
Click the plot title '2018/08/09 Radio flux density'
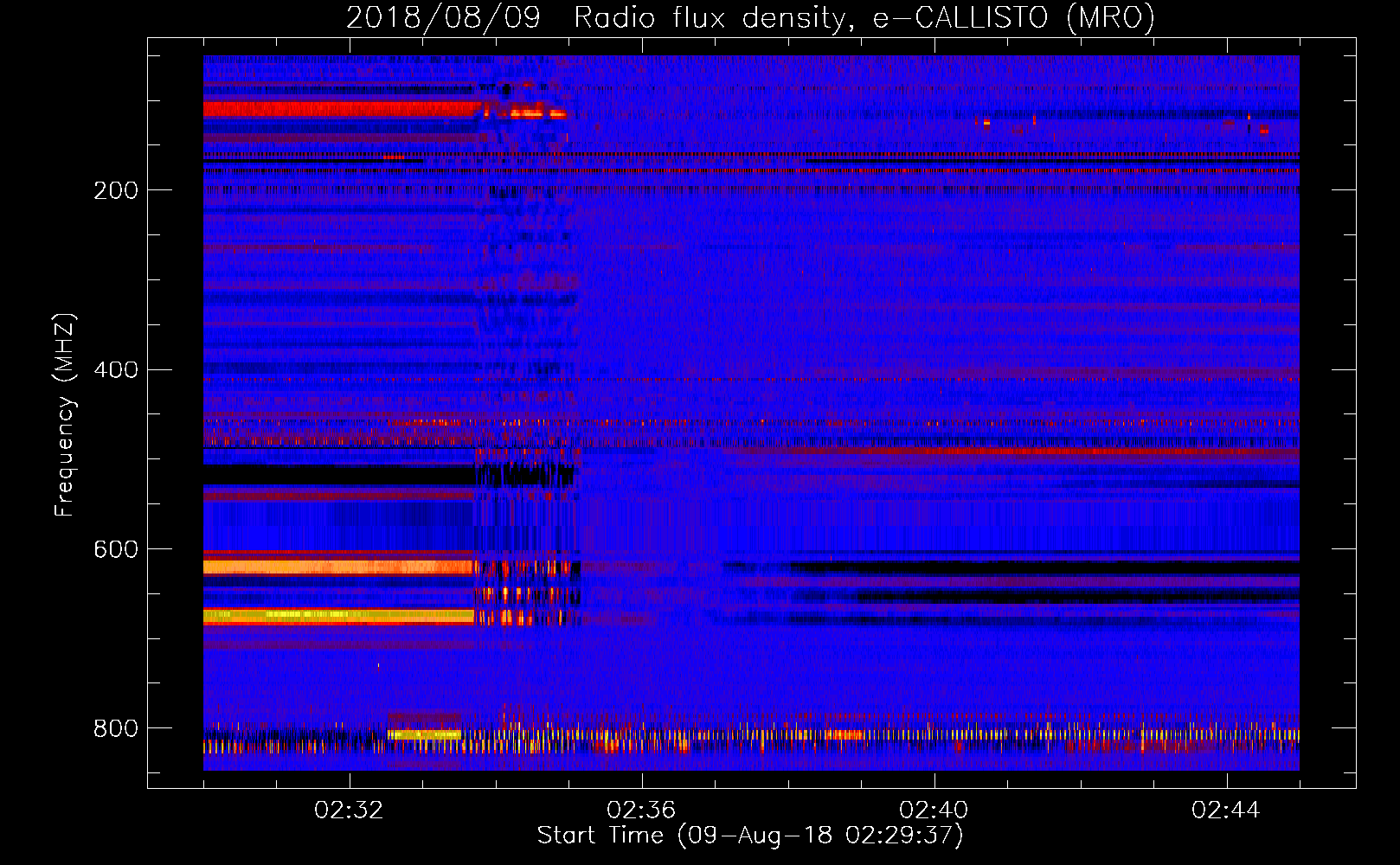pos(750,18)
